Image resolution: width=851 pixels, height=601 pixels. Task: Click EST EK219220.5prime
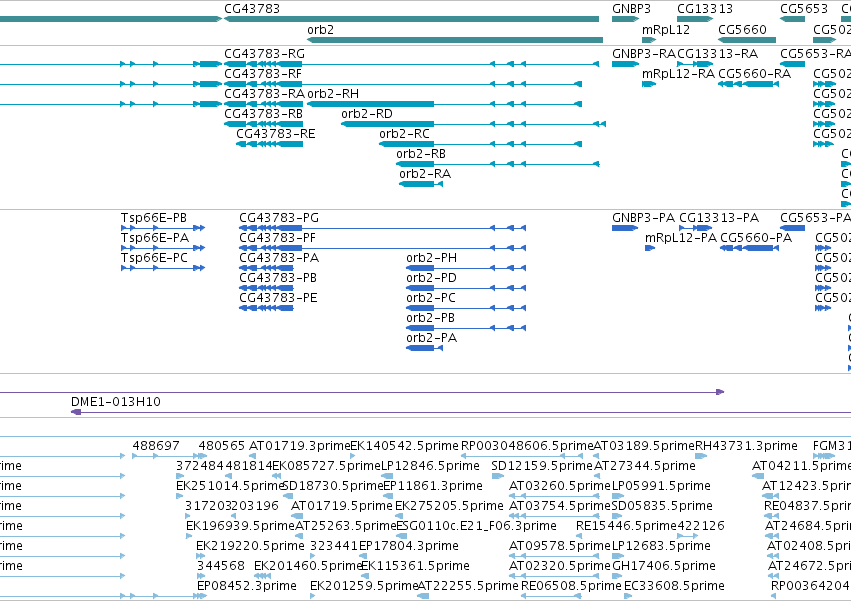pos(250,546)
